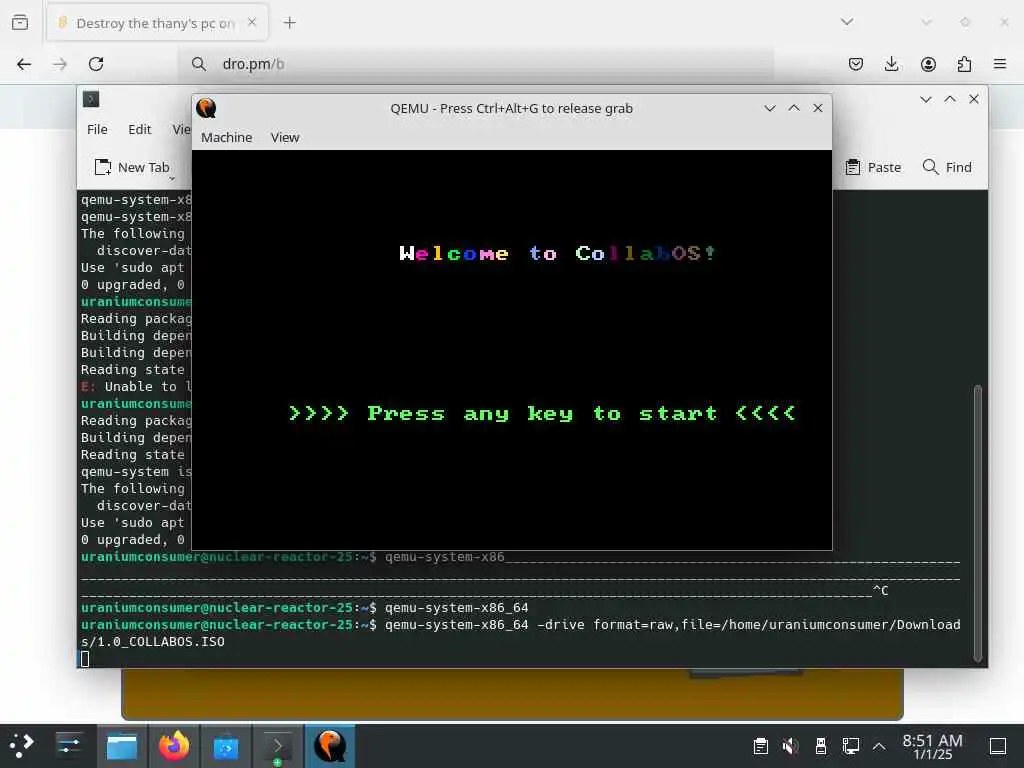Open Firefox extensions icon
Image resolution: width=1024 pixels, height=768 pixels.
964,64
